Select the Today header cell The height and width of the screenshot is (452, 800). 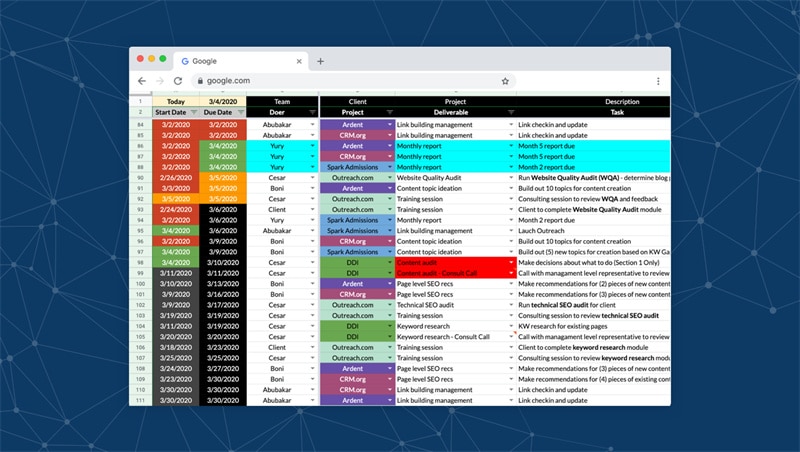(x=176, y=102)
